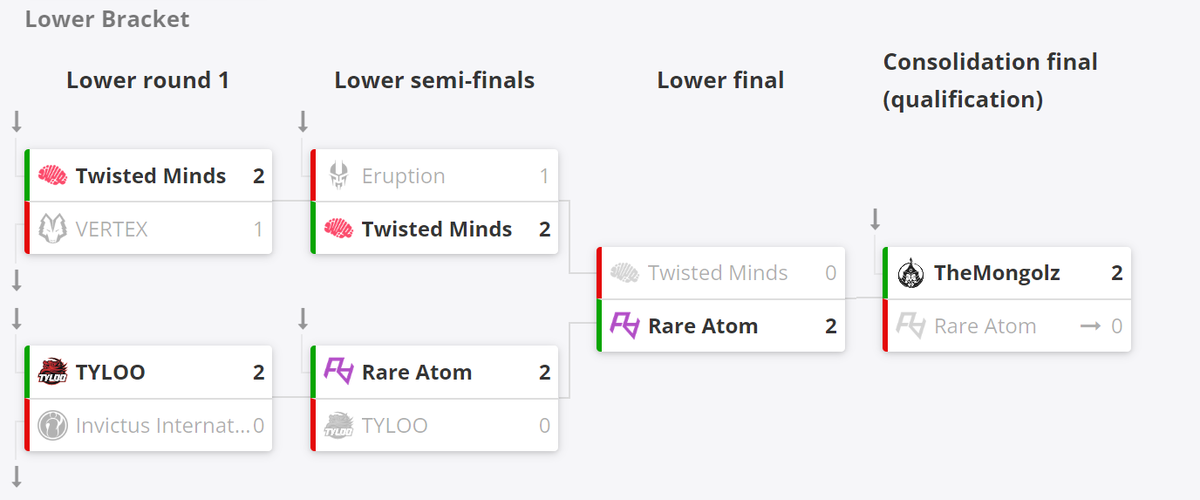Click the down arrow above the TheMongolz match
Screen dimensions: 1200x500
(x=875, y=219)
